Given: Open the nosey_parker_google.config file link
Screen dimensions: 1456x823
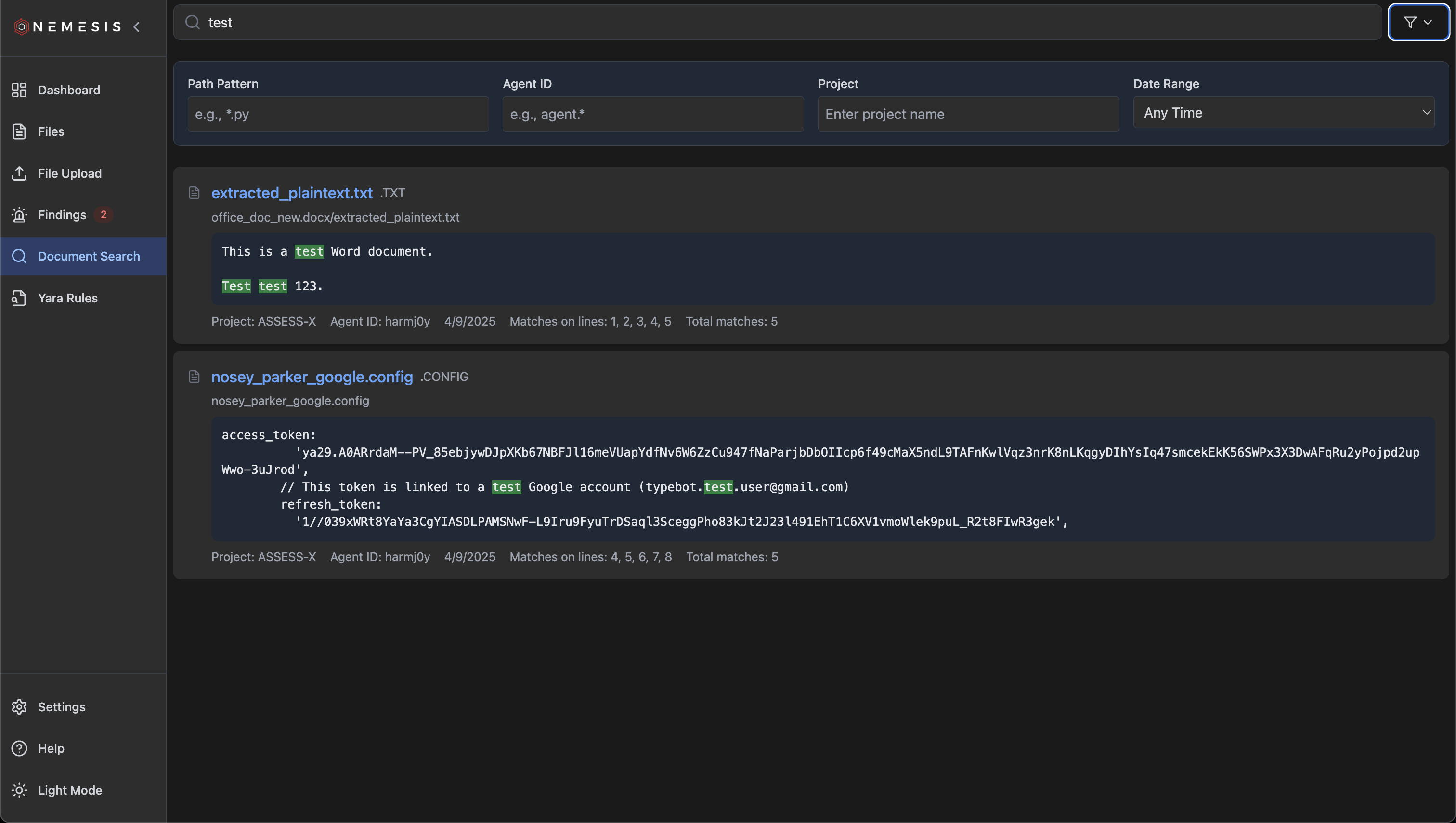Looking at the screenshot, I should pos(312,377).
